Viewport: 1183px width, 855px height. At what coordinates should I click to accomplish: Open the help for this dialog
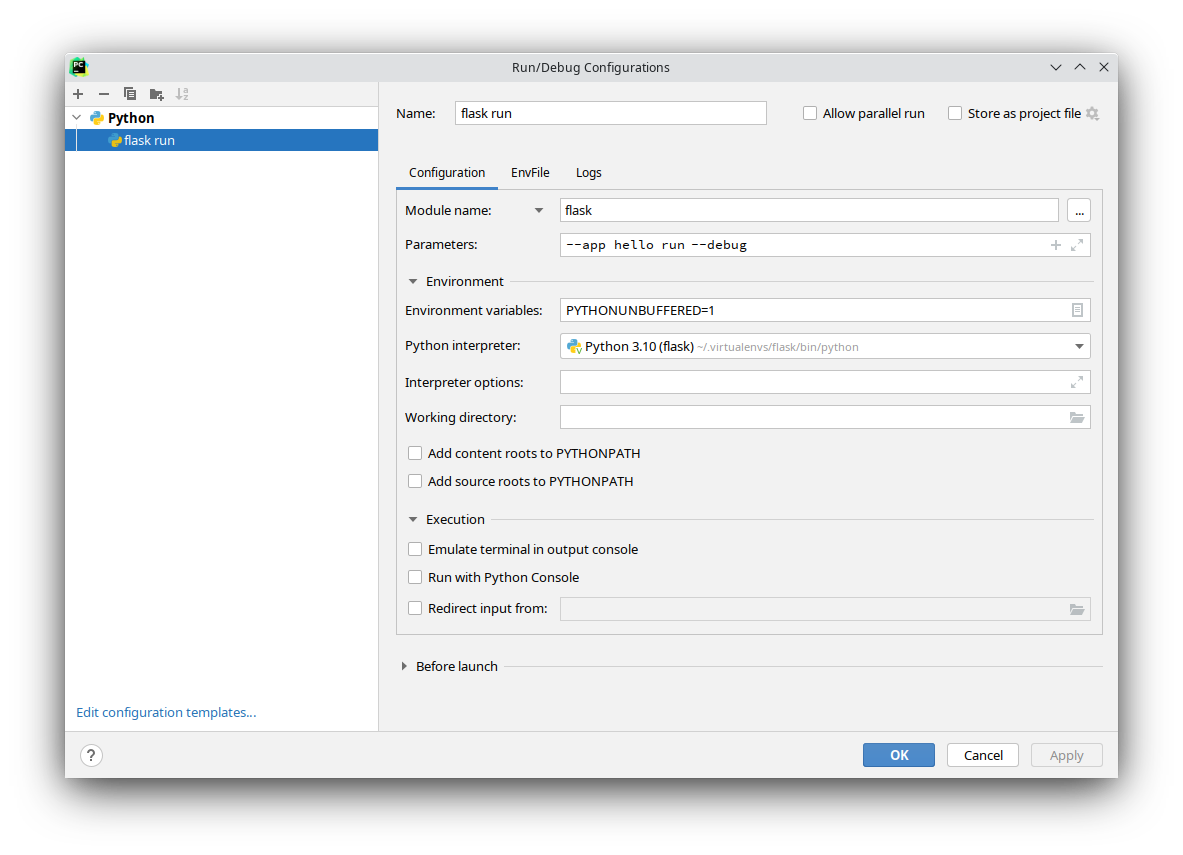91,755
